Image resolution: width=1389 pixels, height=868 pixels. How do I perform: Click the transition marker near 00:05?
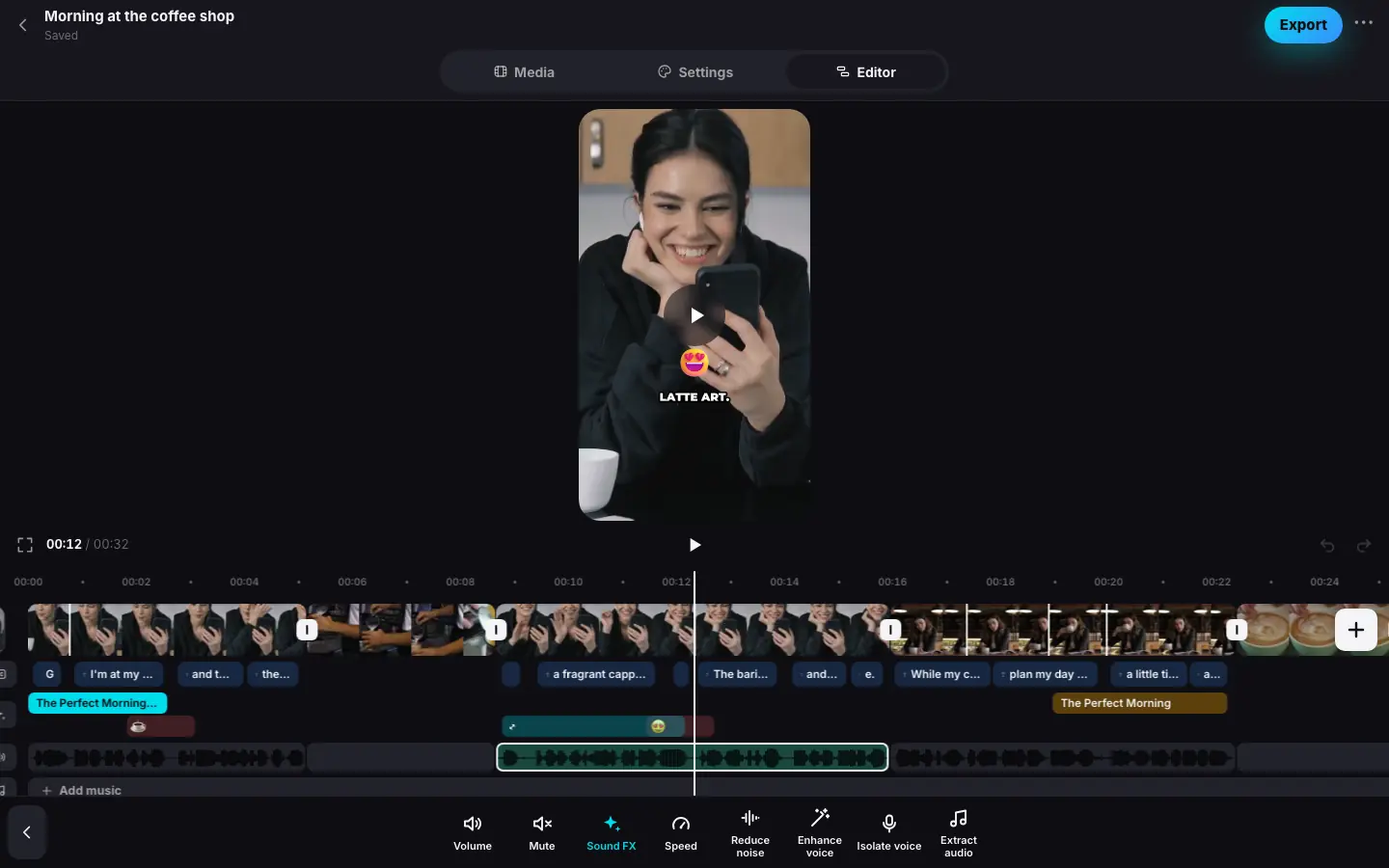pos(307,630)
